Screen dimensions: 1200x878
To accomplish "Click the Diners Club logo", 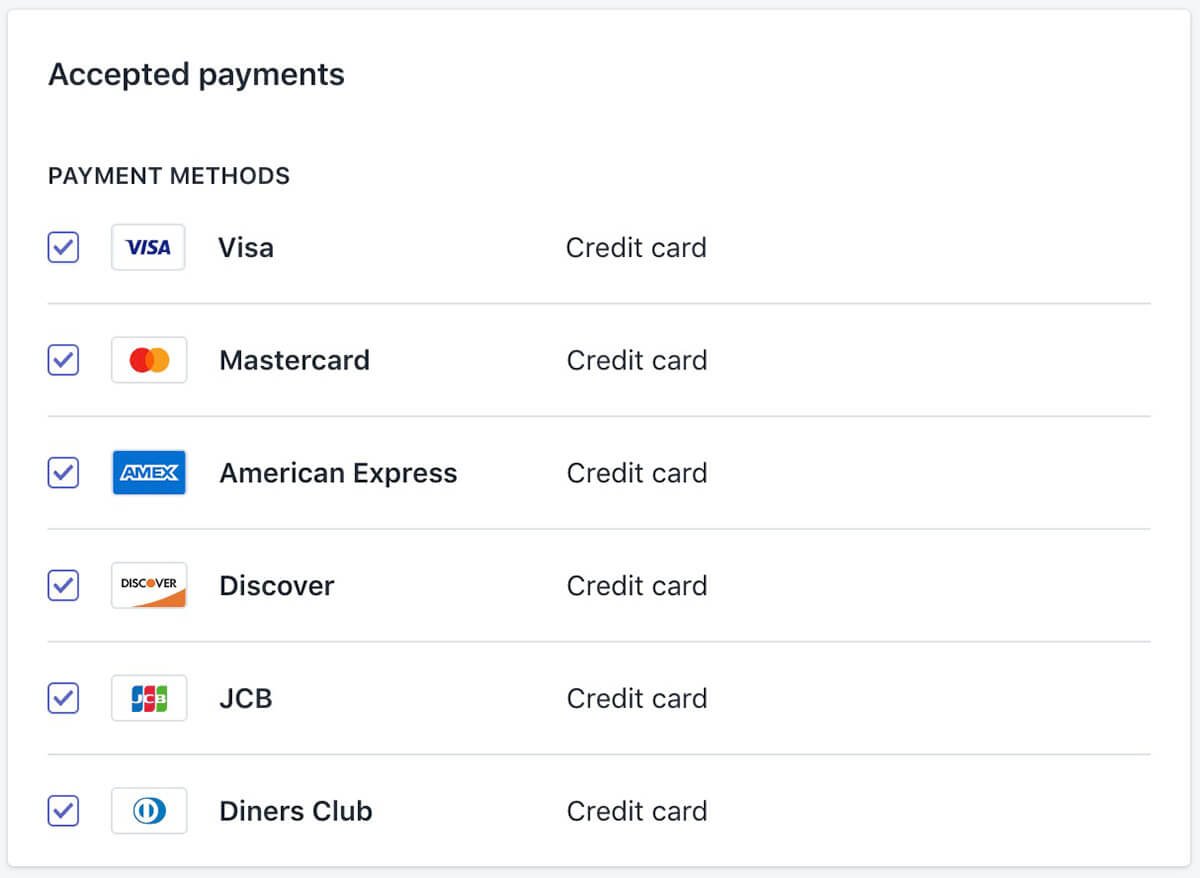I will point(148,811).
